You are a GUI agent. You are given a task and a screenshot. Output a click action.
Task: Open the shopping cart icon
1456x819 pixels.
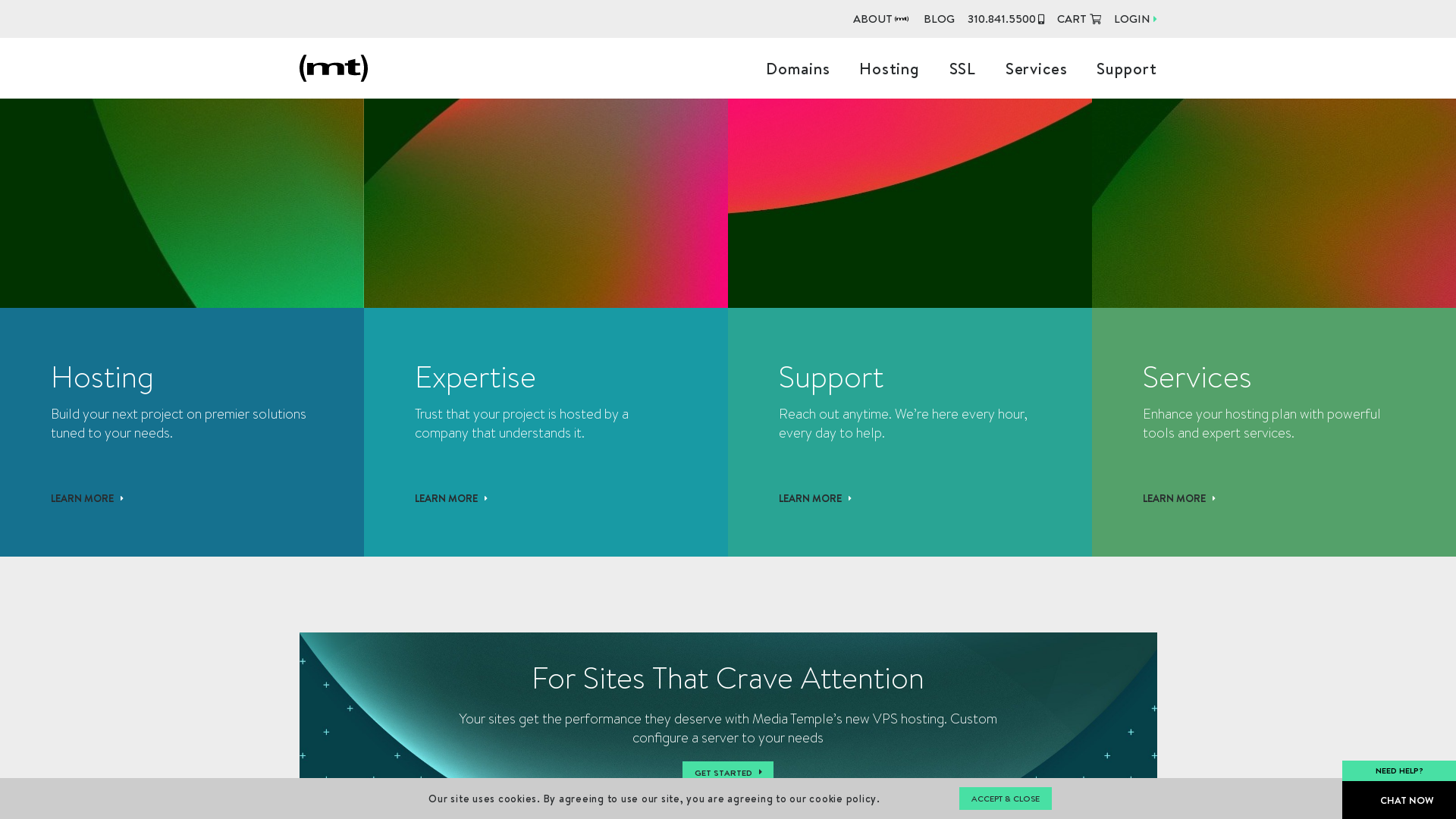[1096, 19]
